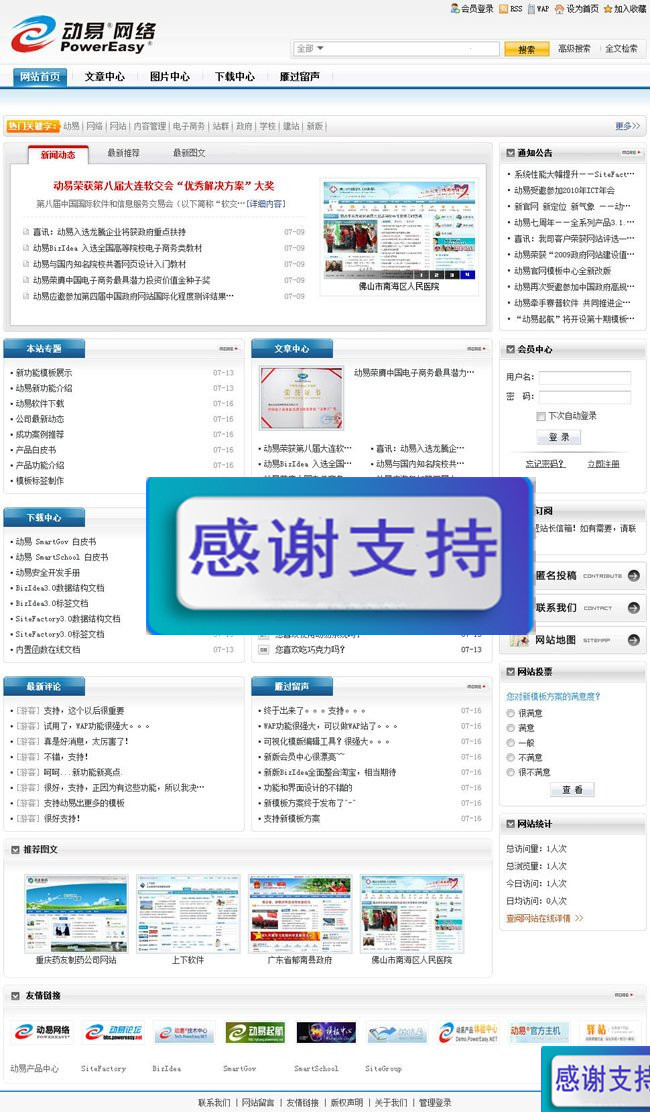The image size is (650, 1112).
Task: Select 一般 poll option
Action: (x=510, y=743)
